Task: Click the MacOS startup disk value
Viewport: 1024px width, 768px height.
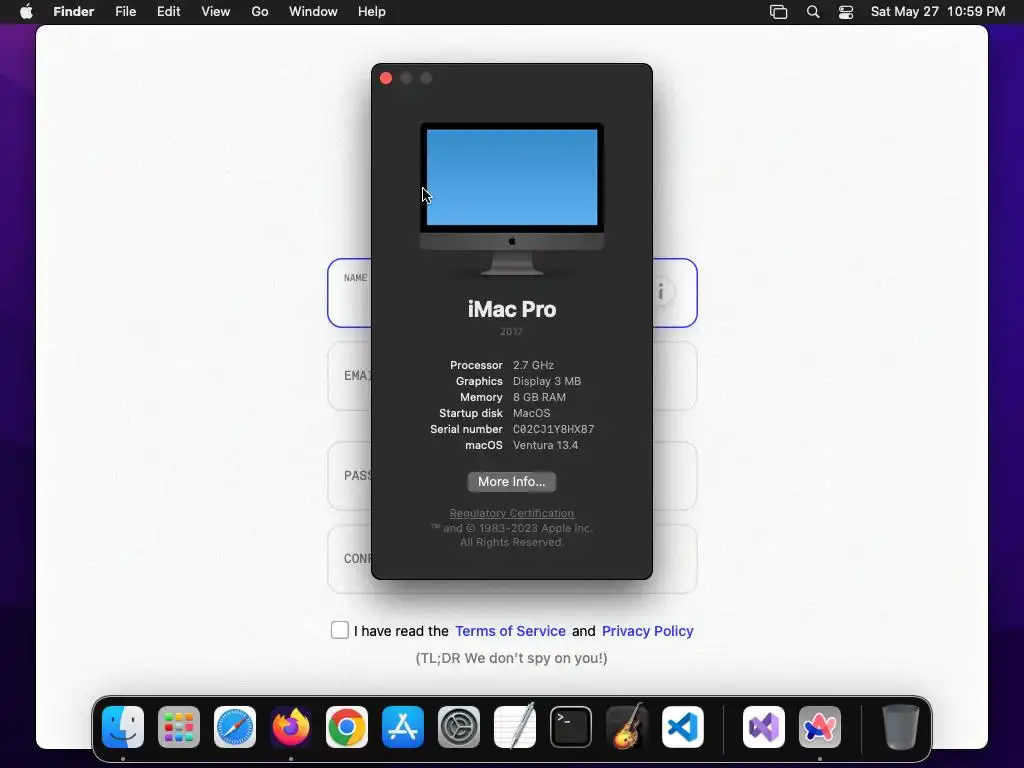Action: click(532, 413)
